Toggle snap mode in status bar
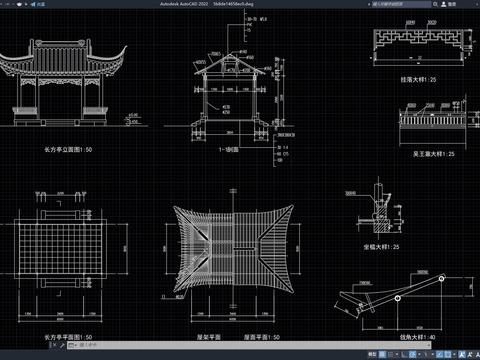This screenshot has width=480, height=360. click(x=391, y=354)
